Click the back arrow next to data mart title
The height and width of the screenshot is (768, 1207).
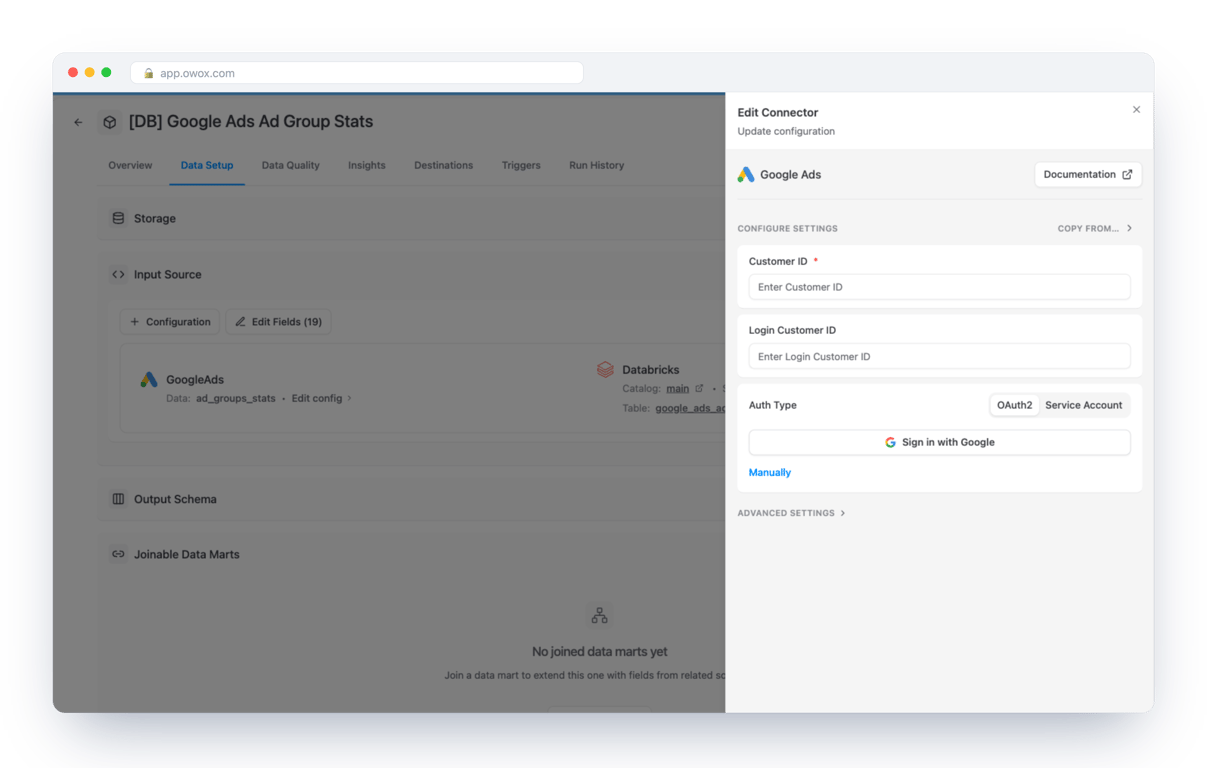tap(78, 122)
